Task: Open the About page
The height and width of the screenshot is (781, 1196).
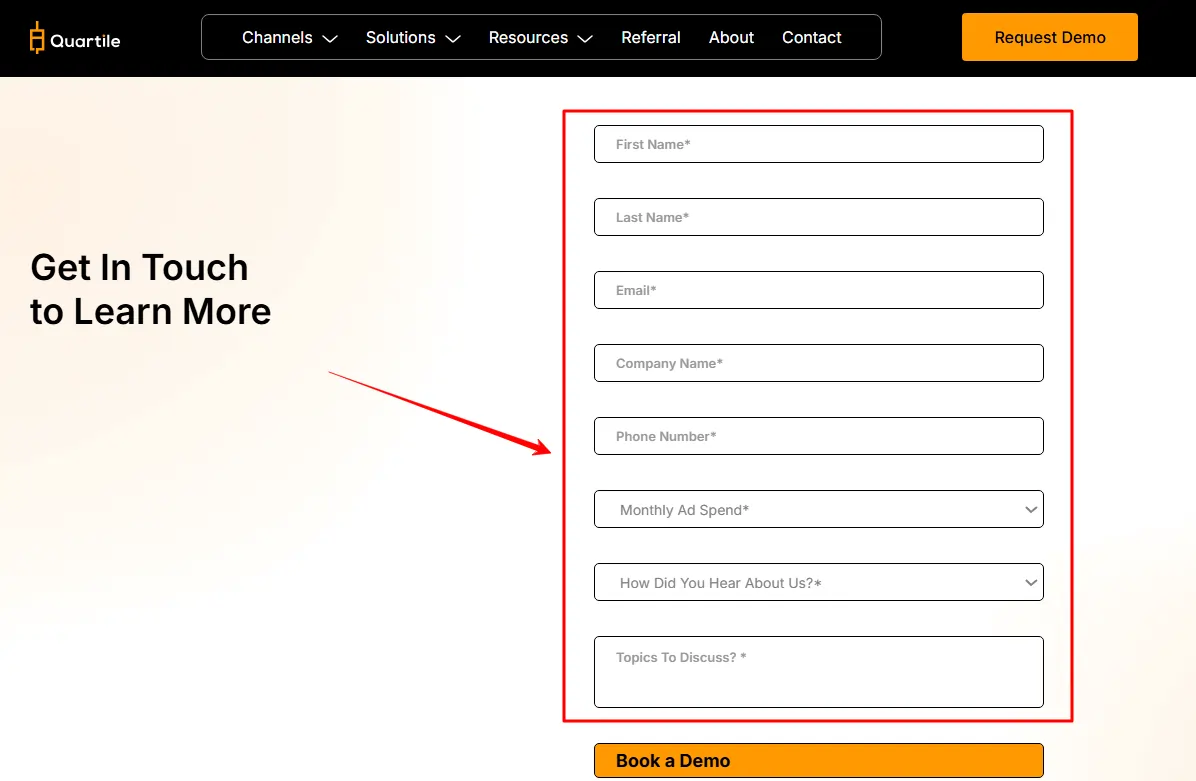Action: [731, 37]
